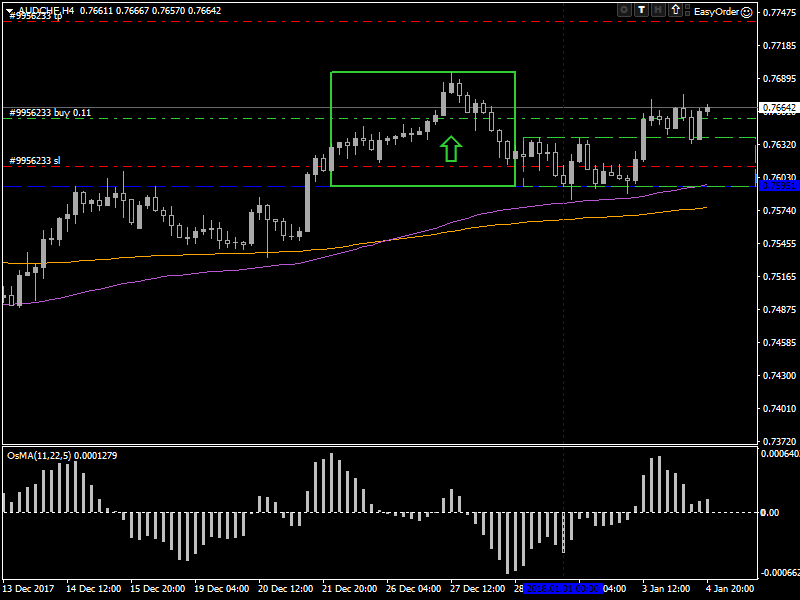Click the green up arrow chart object

451,148
